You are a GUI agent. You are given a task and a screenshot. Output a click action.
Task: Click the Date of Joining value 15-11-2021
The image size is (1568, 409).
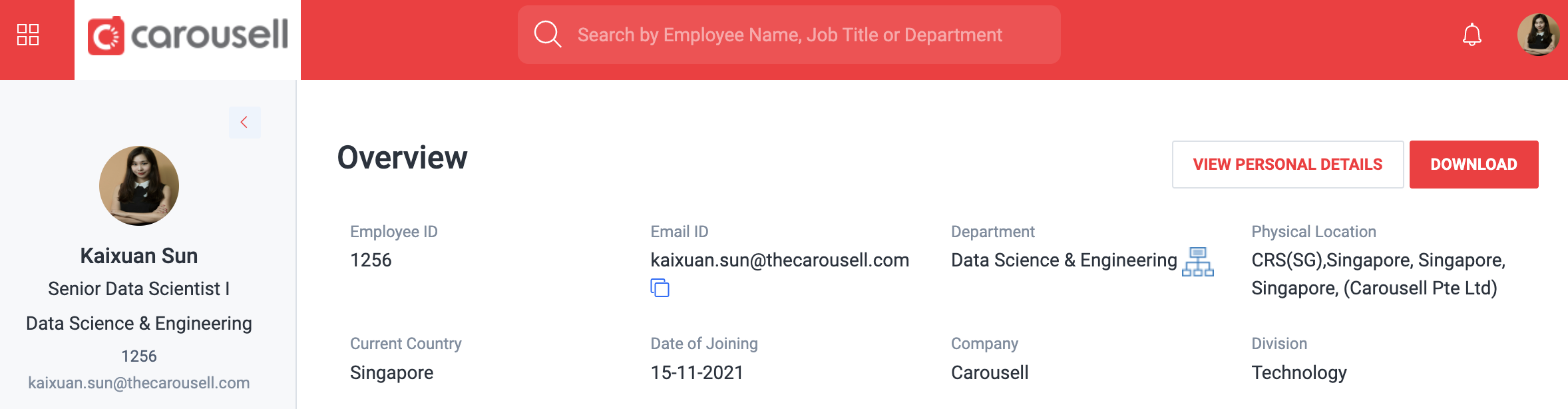pos(697,372)
